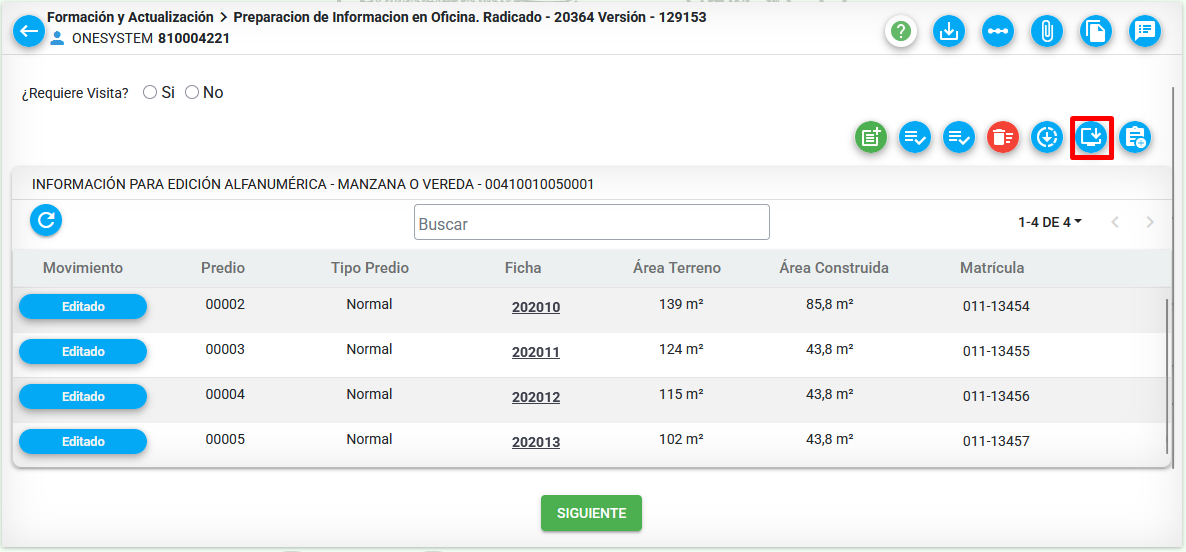Viewport: 1186px width, 552px height.
Task: Click the paperclip attachments icon
Action: click(x=1047, y=31)
